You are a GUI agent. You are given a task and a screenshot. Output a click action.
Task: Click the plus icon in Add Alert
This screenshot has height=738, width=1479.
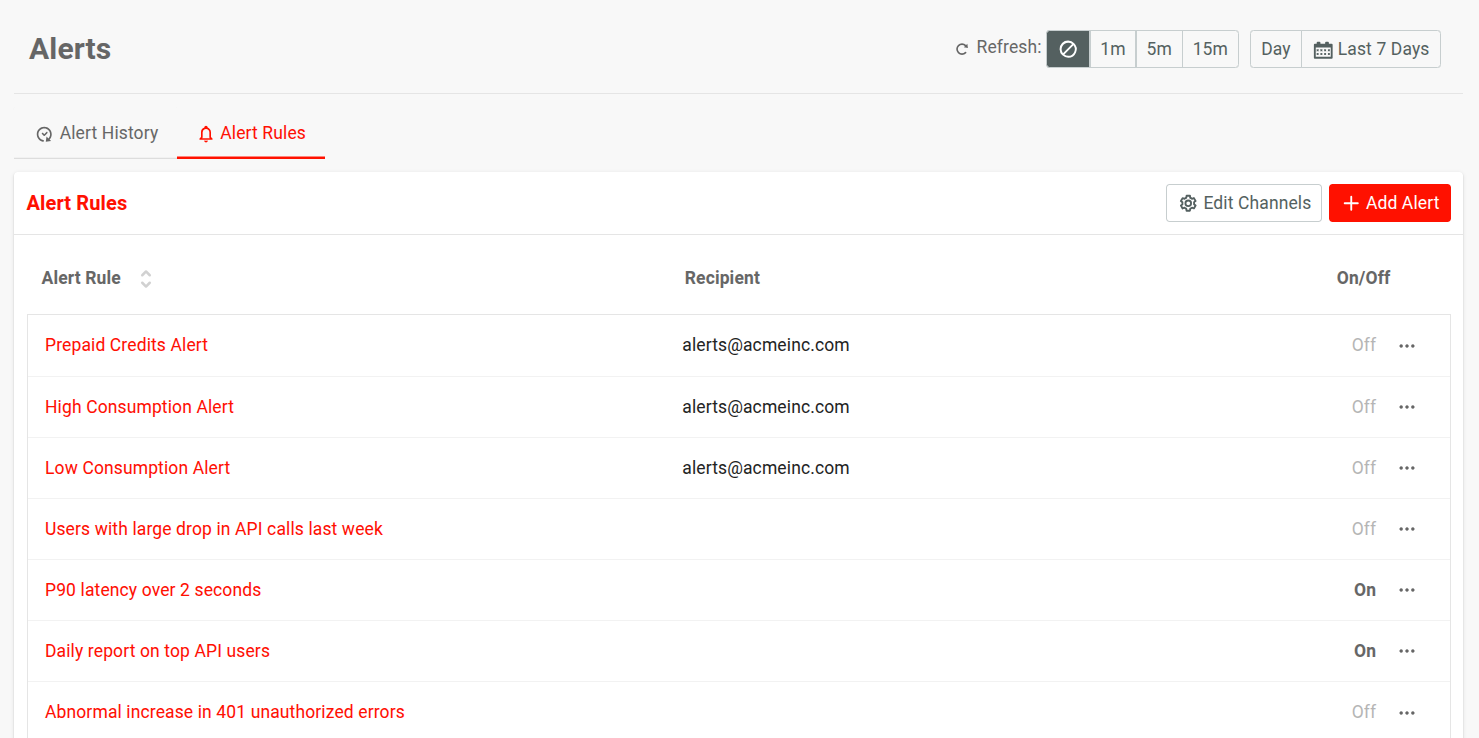[1351, 202]
